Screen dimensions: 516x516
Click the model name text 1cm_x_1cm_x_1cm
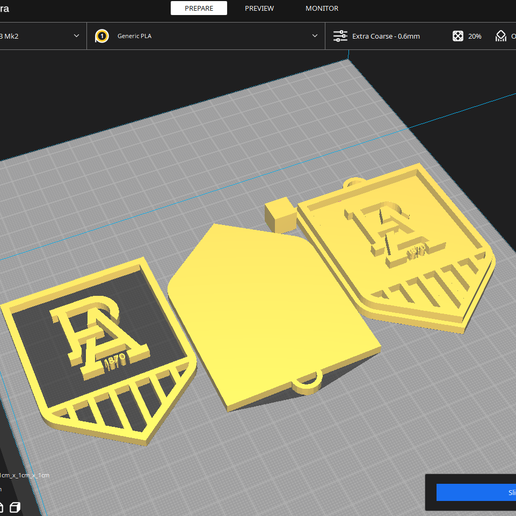[x=25, y=475]
